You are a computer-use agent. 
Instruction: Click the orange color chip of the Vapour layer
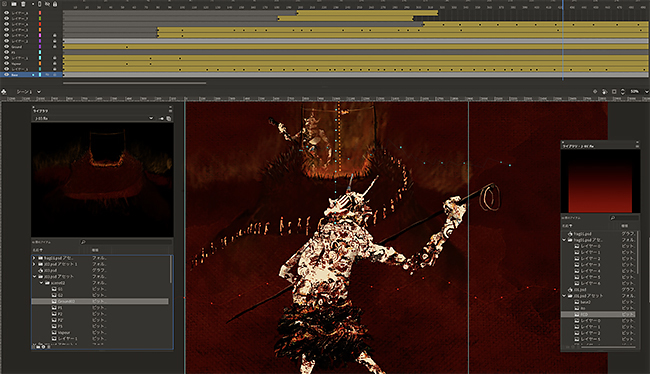pos(40,63)
